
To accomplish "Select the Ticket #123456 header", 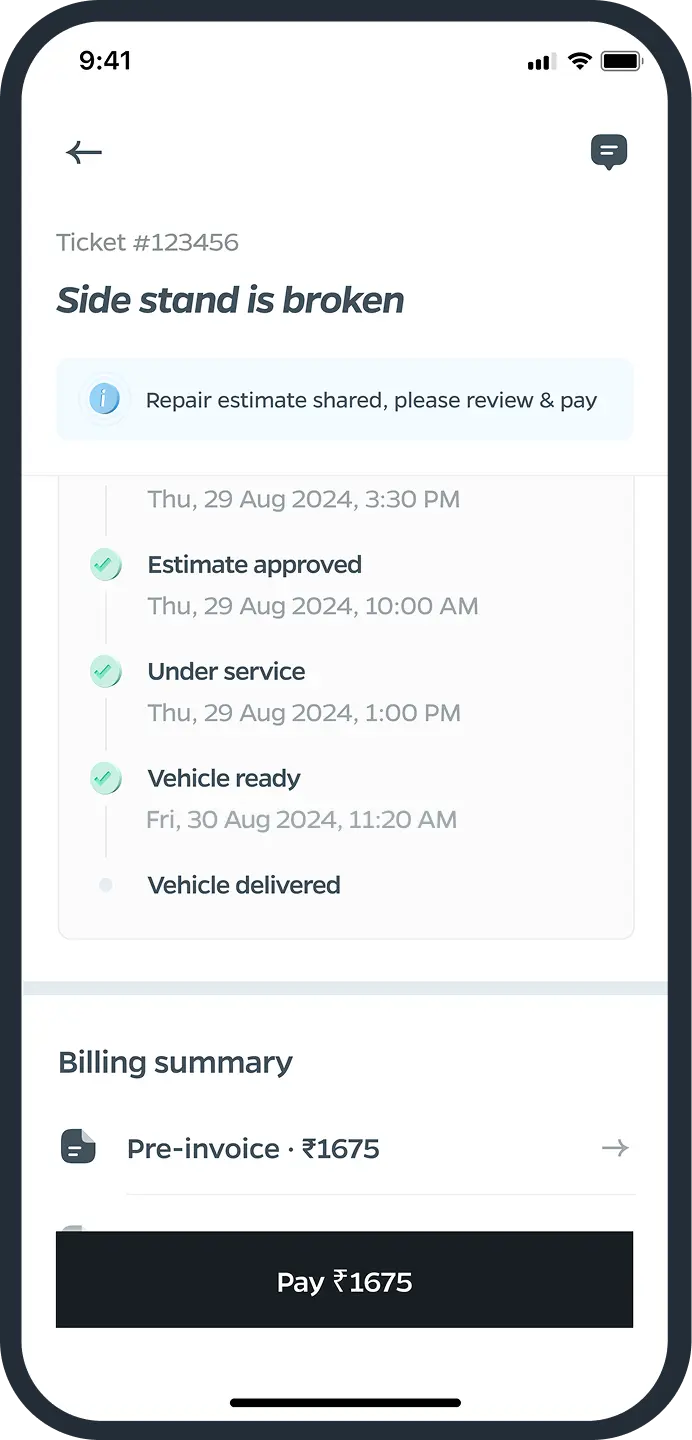I will (147, 242).
